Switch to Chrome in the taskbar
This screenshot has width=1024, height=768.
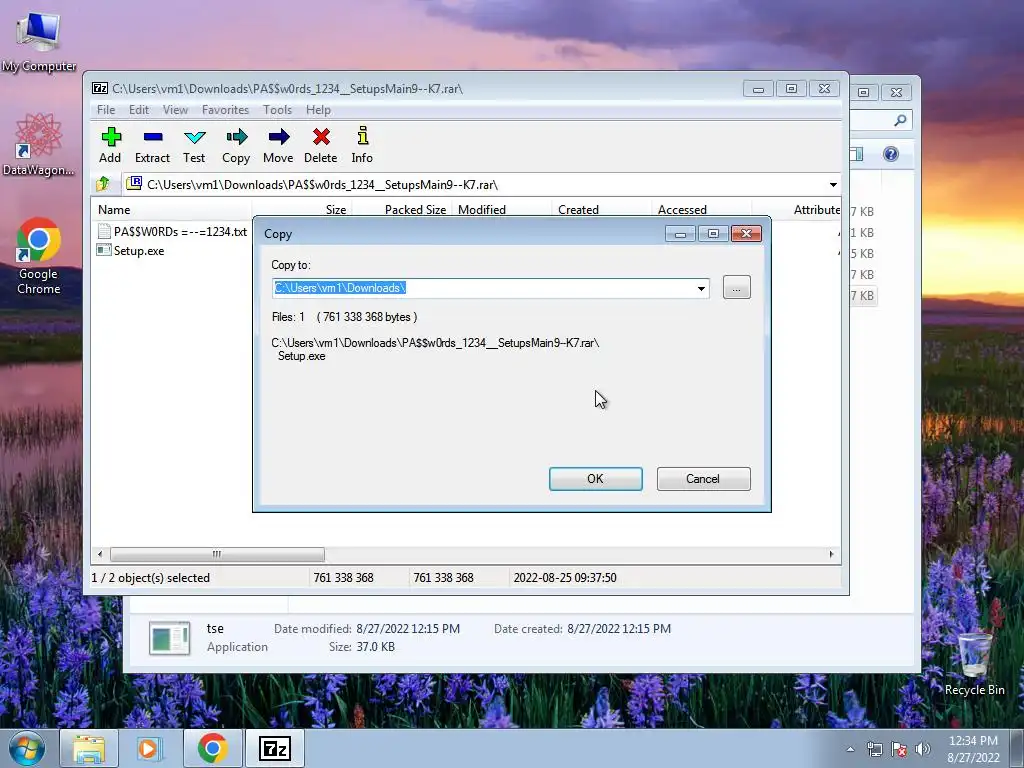tap(212, 748)
